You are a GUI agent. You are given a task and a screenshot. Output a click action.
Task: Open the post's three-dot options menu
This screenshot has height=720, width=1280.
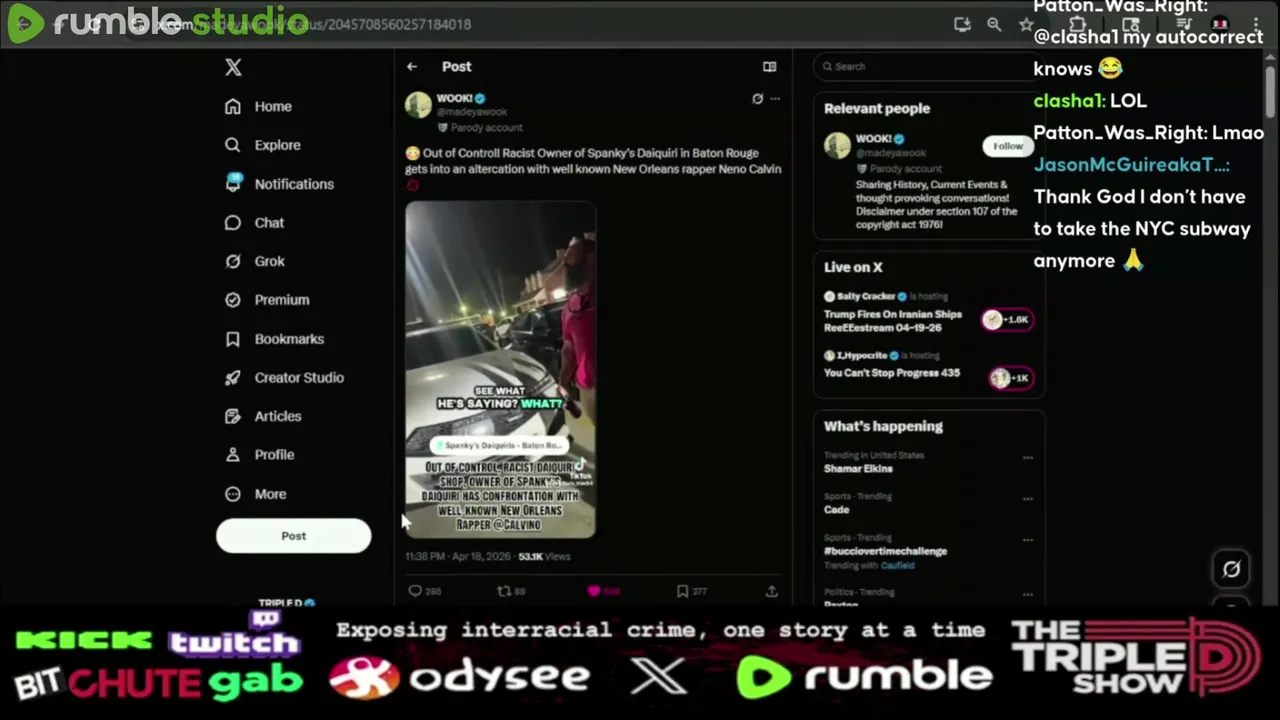pos(775,99)
